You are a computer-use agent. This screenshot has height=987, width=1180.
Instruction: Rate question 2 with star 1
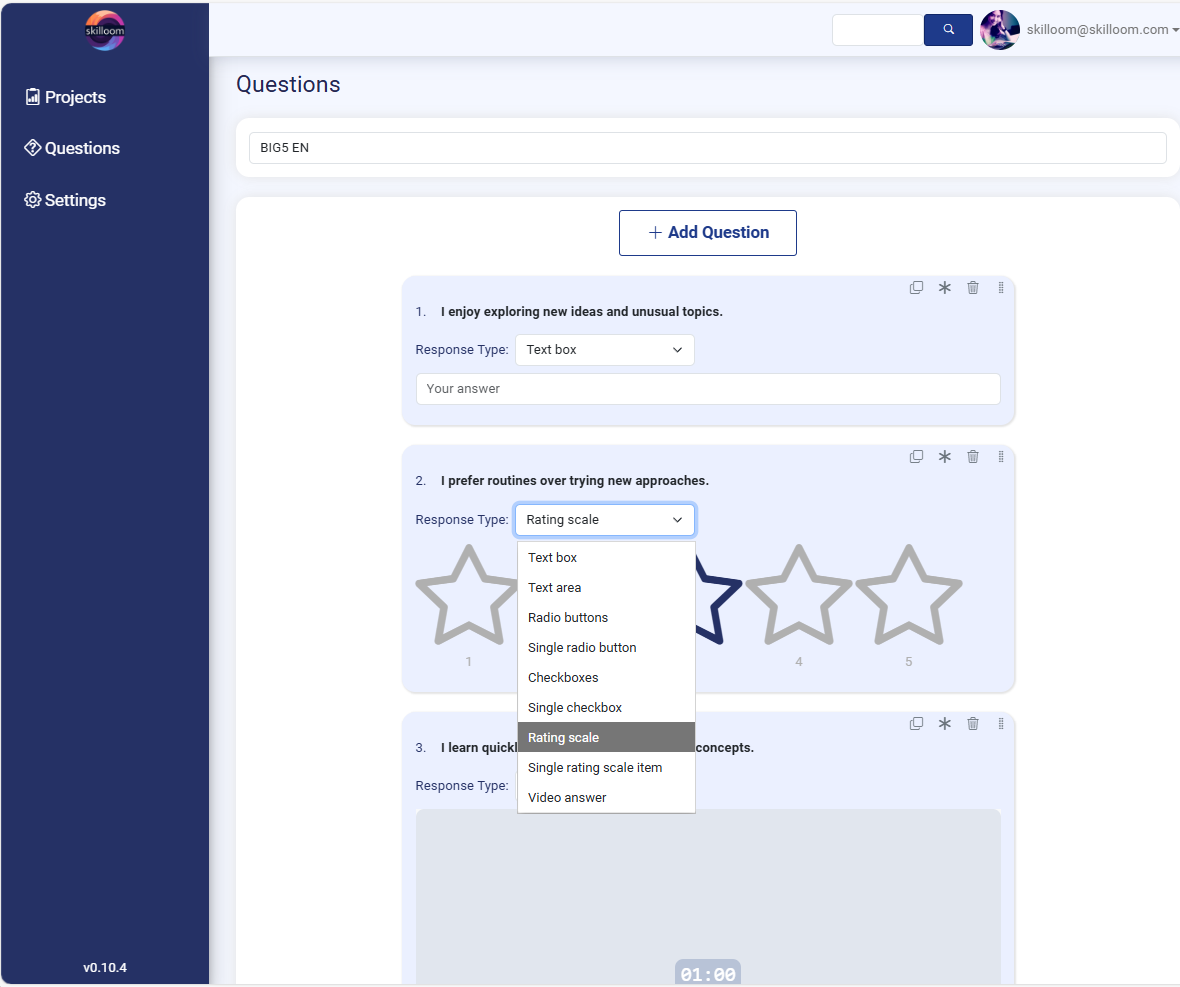pyautogui.click(x=468, y=596)
